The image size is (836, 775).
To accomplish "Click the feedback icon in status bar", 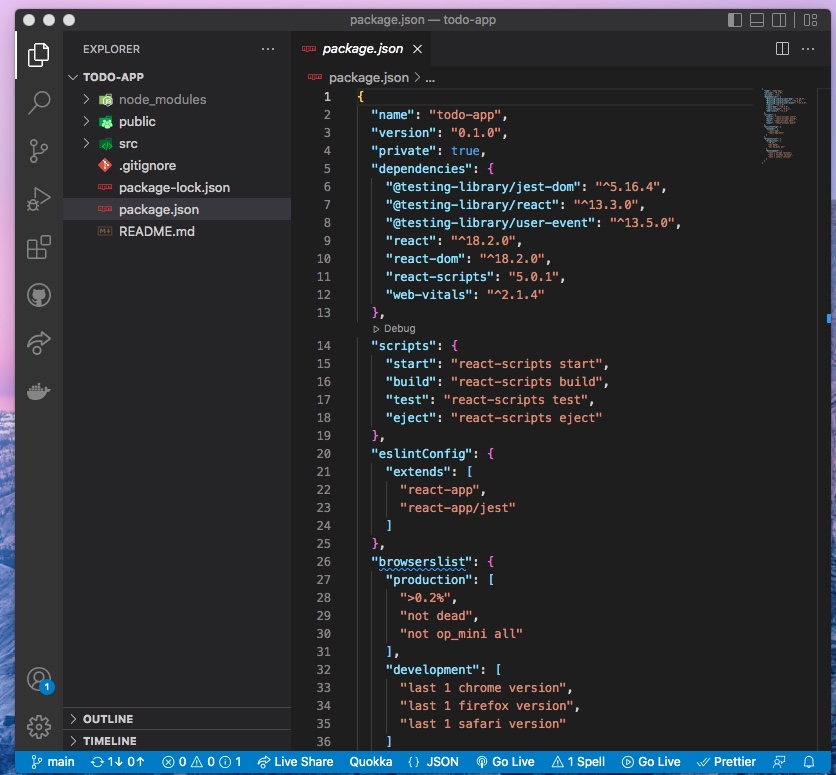I will coord(779,762).
